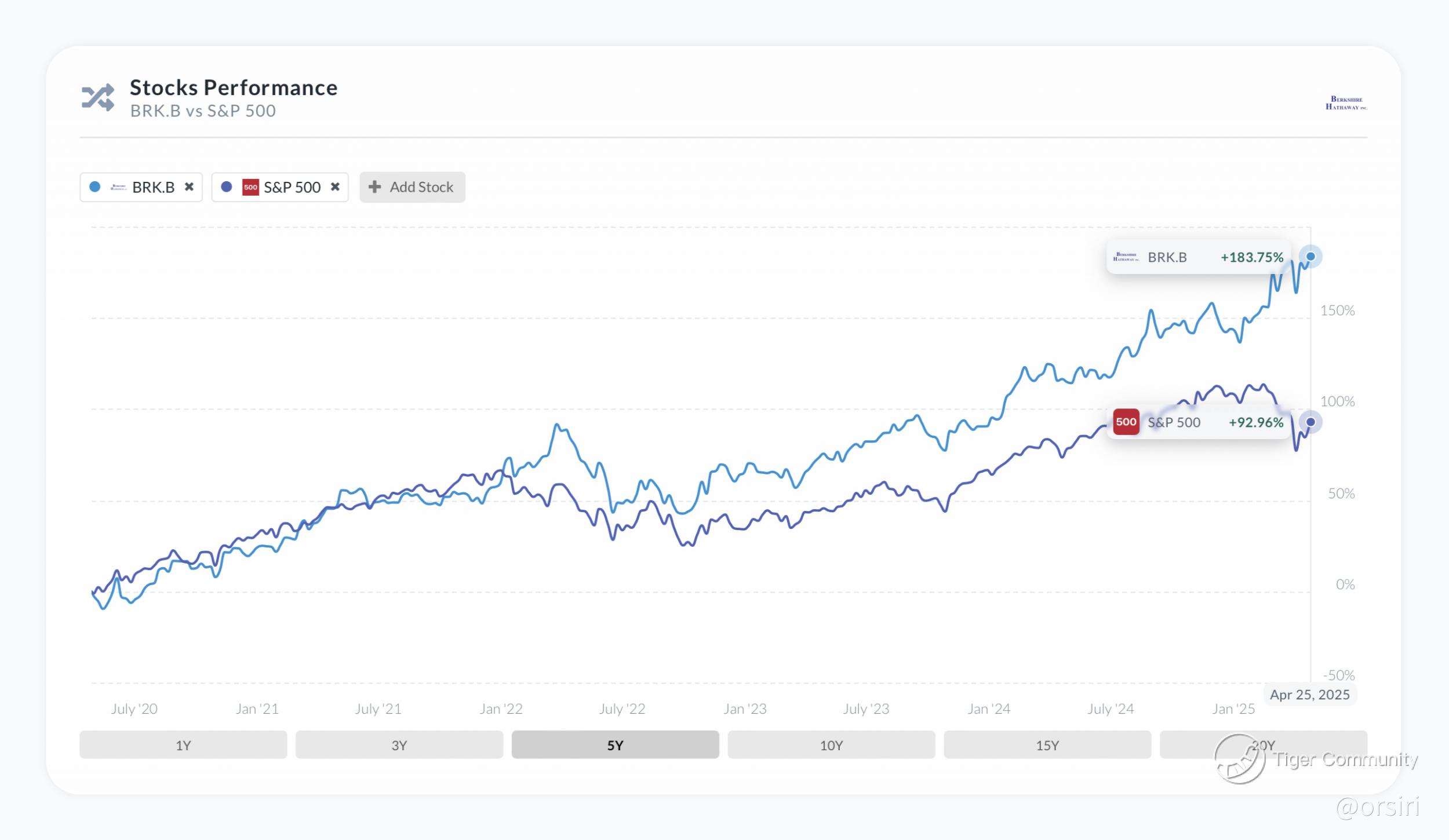Click the Jan '25 axis label
Image resolution: width=1449 pixels, height=840 pixels.
click(1234, 709)
